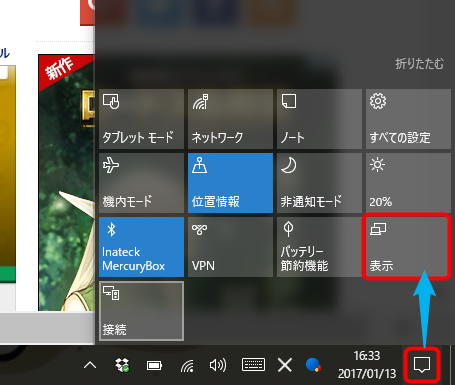Toggle battery saver (バッテリー節約機能) tile

pyautogui.click(x=319, y=247)
